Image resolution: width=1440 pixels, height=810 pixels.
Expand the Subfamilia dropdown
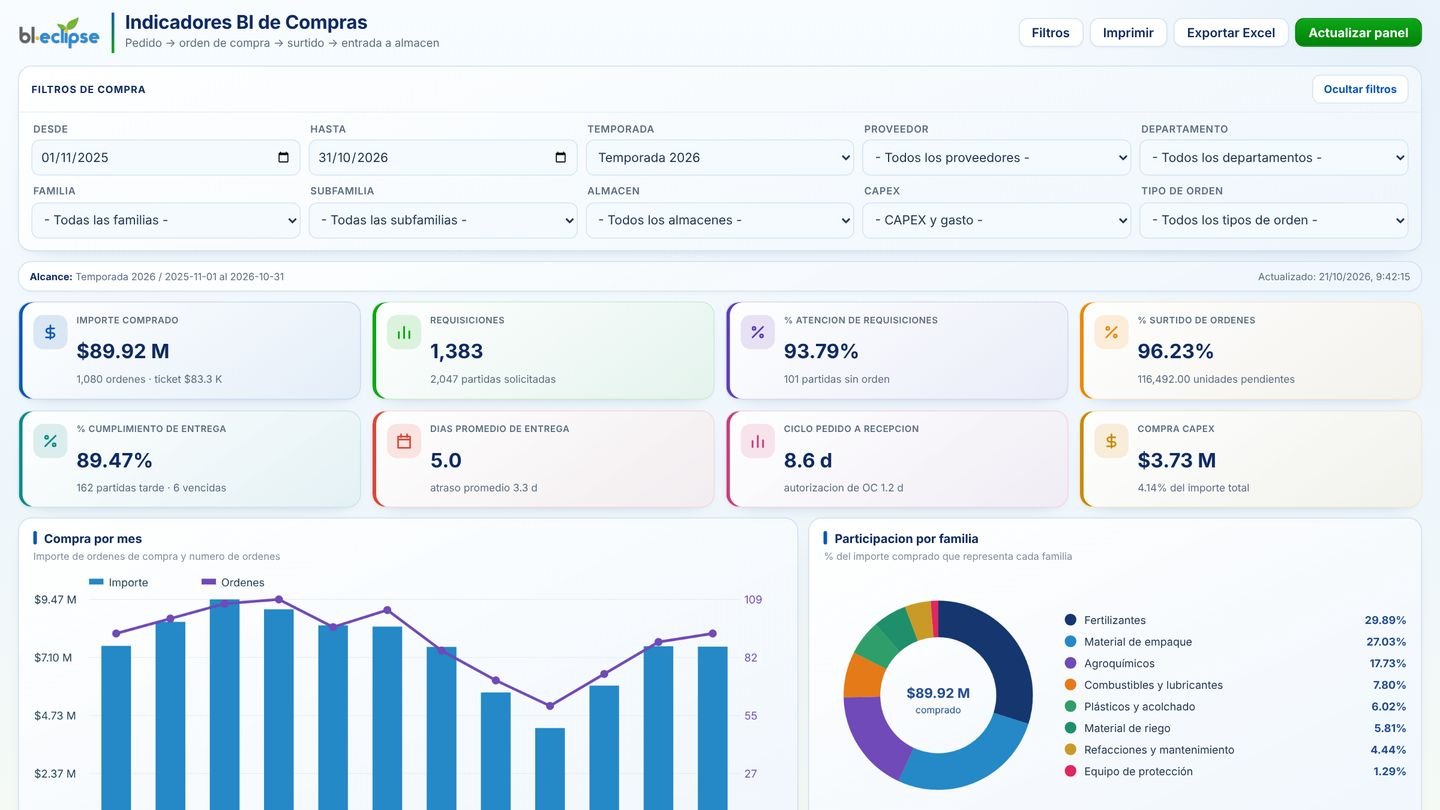[x=443, y=220]
